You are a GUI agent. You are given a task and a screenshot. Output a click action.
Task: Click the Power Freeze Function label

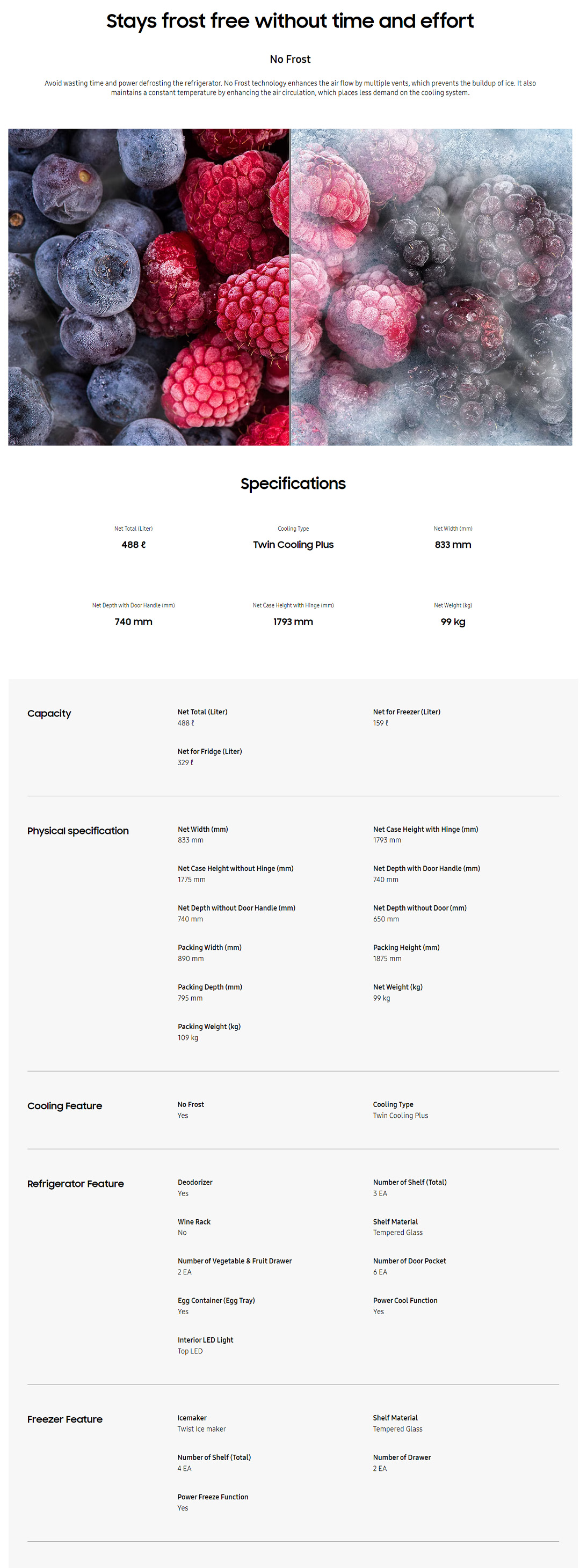coord(213,1497)
